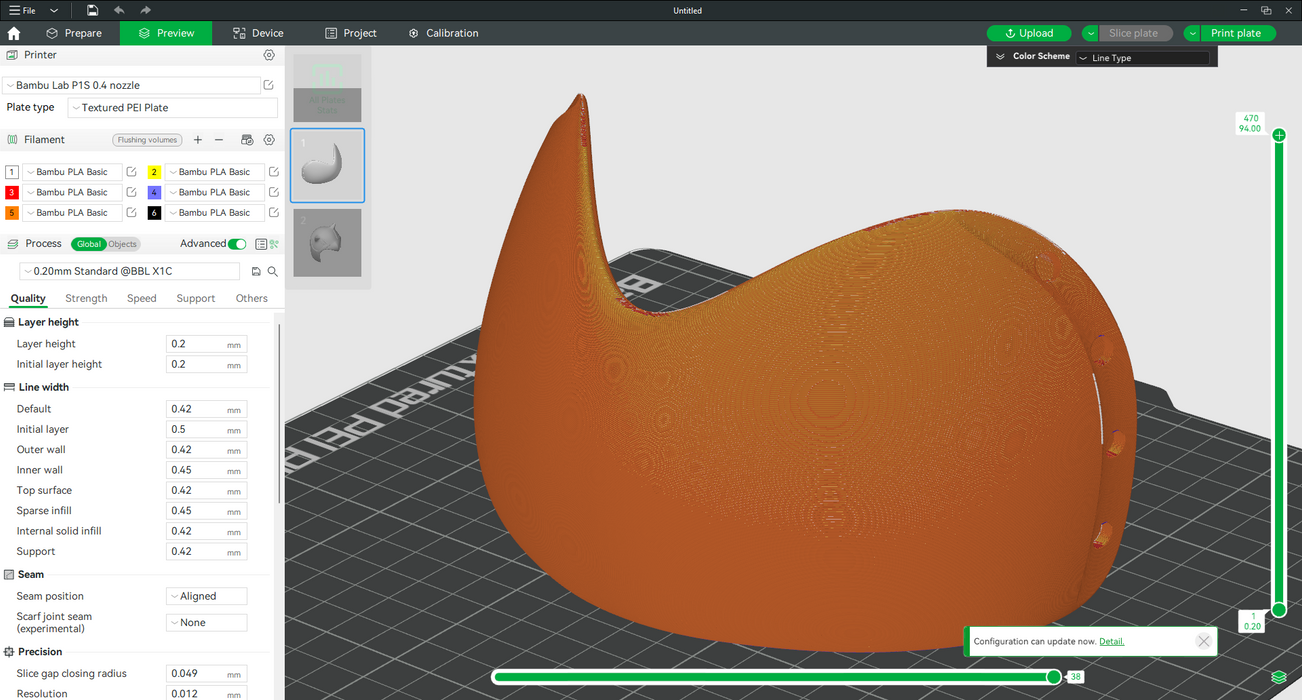
Task: Click the Undo arrow icon
Action: tap(119, 10)
